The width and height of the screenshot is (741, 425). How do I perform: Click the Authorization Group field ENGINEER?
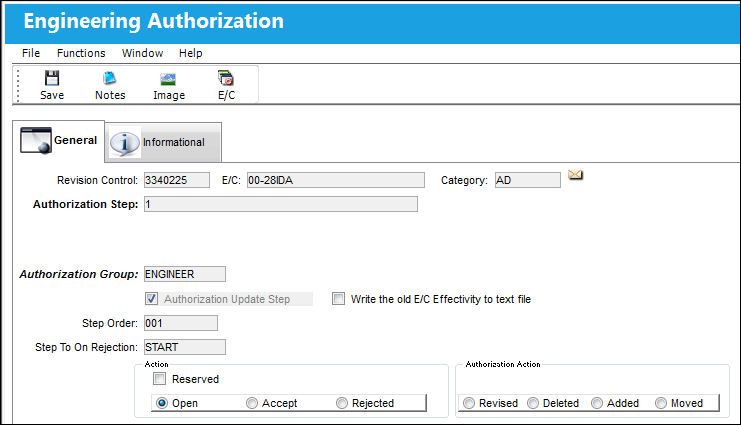(185, 274)
